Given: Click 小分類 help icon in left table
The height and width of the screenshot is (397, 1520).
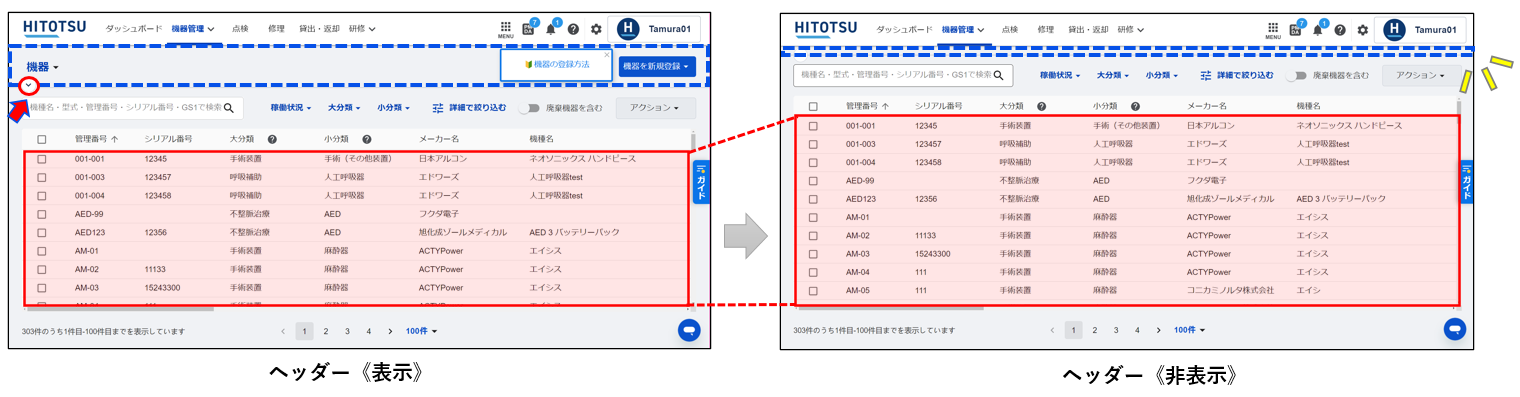Looking at the screenshot, I should [367, 140].
